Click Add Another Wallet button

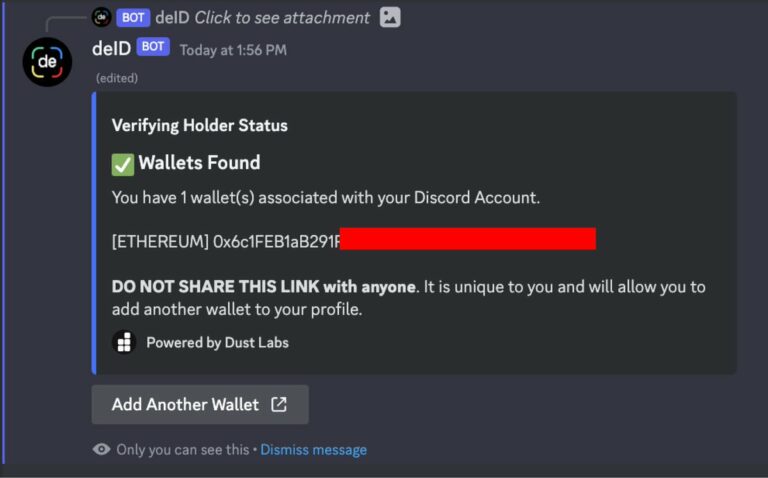point(200,405)
